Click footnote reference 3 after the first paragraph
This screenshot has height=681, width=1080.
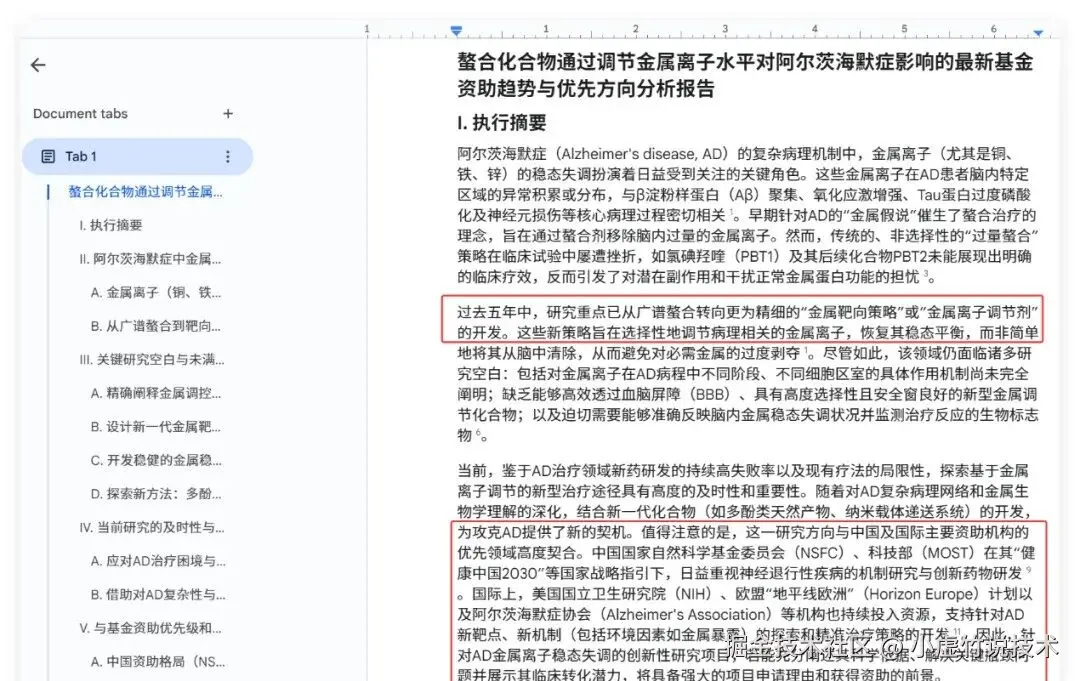point(928,275)
